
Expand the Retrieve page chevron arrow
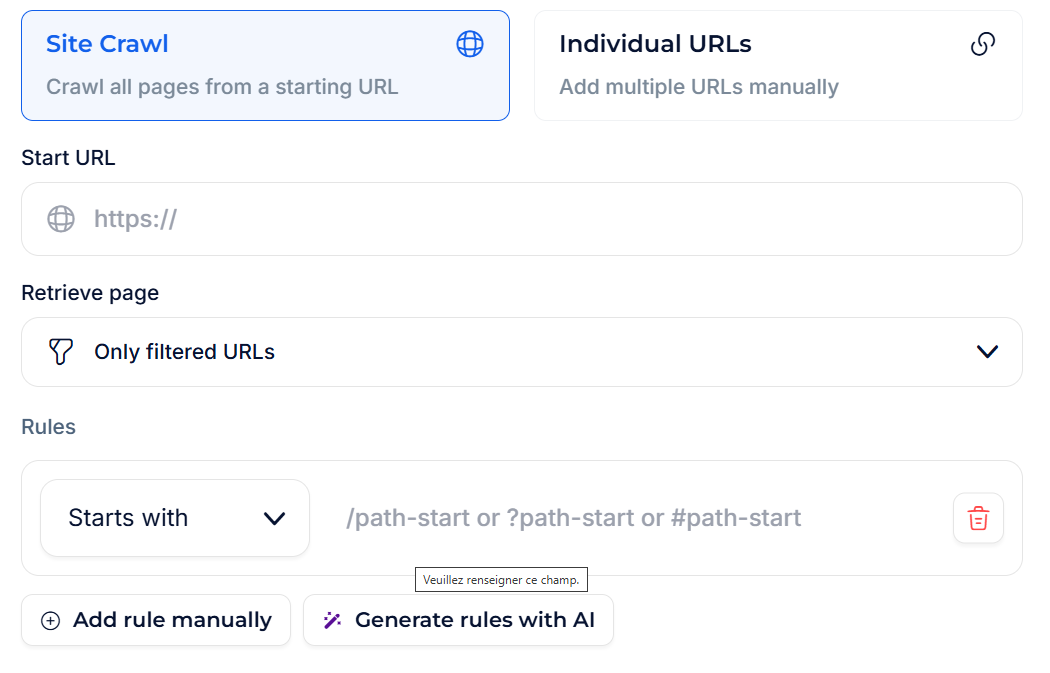pyautogui.click(x=987, y=352)
